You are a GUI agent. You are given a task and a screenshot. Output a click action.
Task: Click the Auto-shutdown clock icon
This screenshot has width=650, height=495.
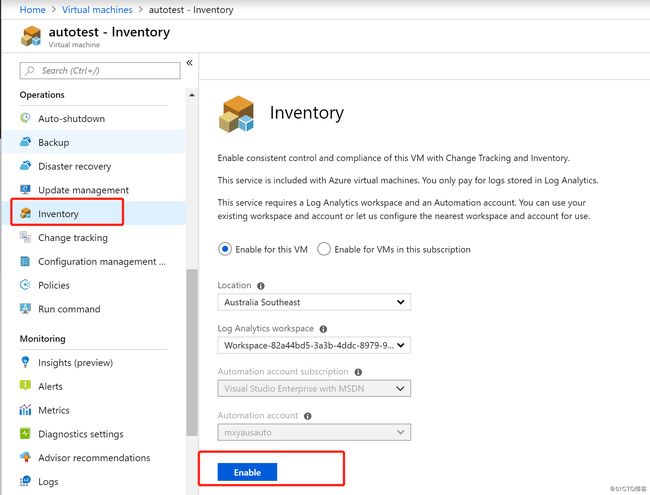click(x=25, y=118)
